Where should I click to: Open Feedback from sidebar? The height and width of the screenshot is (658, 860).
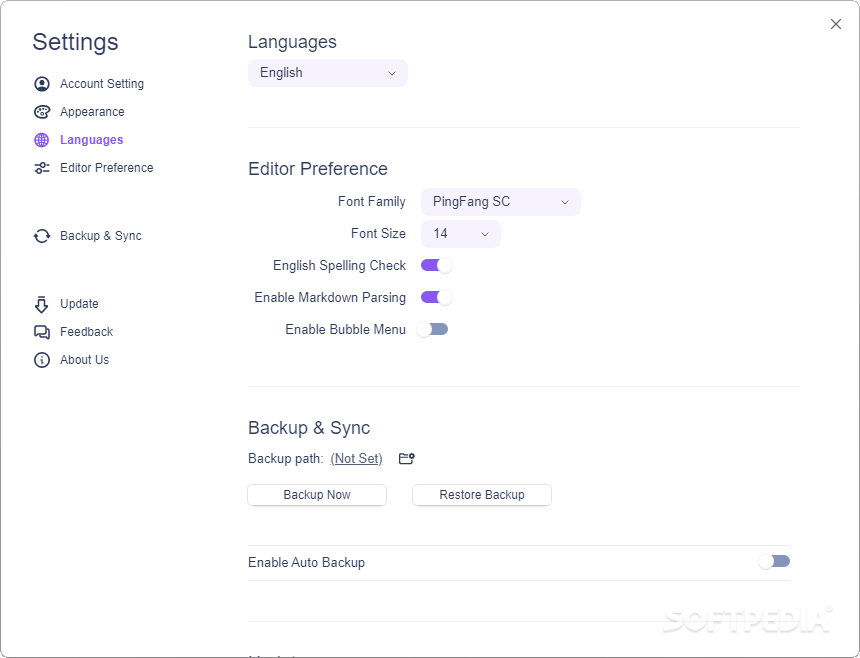tap(86, 332)
